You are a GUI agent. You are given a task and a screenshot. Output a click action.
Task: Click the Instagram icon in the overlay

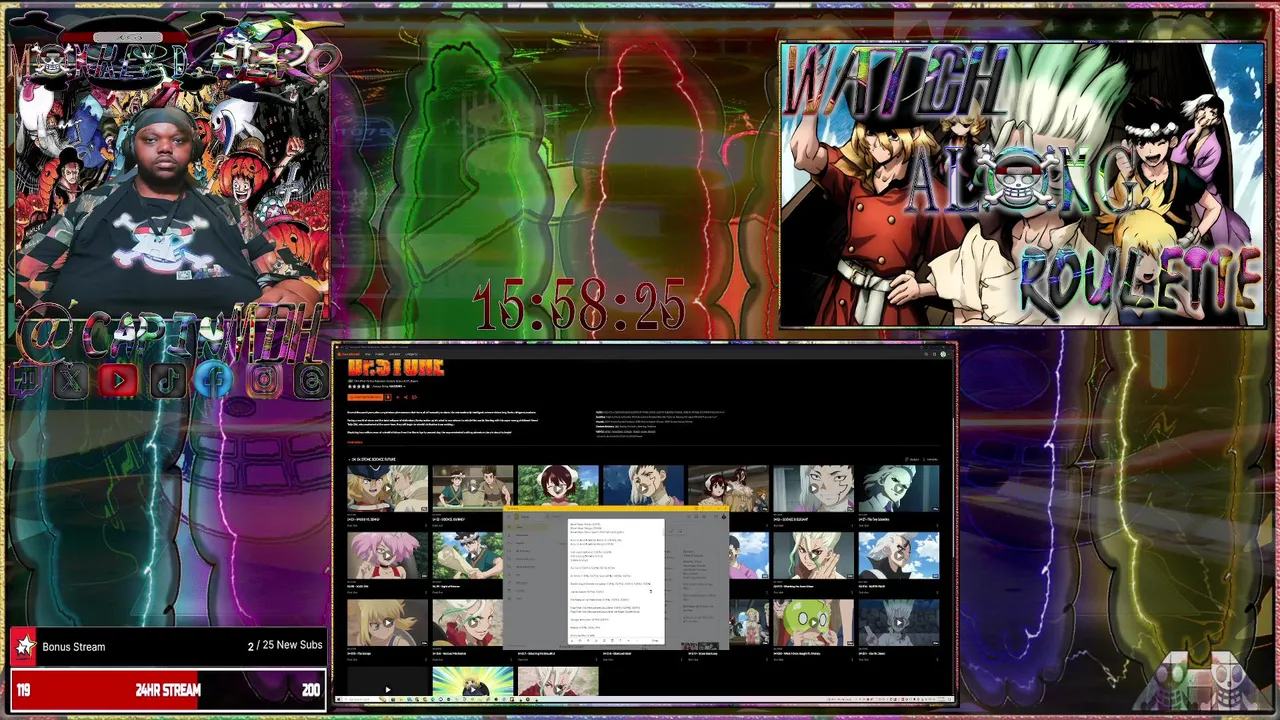click(x=264, y=381)
